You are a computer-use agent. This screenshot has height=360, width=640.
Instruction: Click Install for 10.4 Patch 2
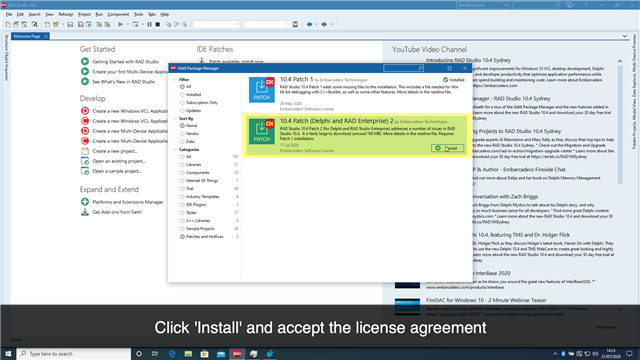[447, 148]
